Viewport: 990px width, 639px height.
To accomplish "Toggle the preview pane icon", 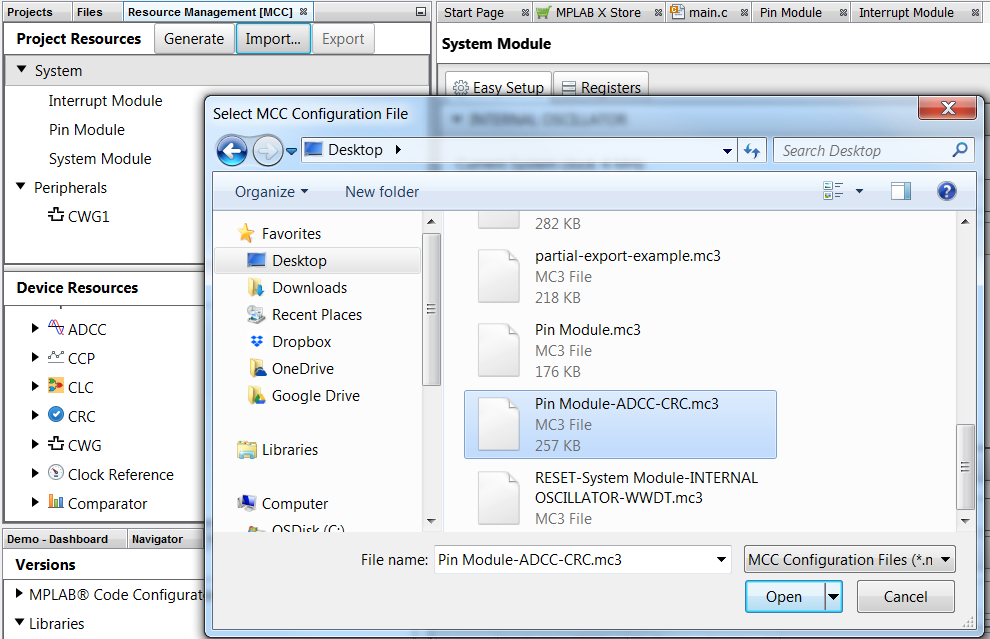I will [x=901, y=192].
